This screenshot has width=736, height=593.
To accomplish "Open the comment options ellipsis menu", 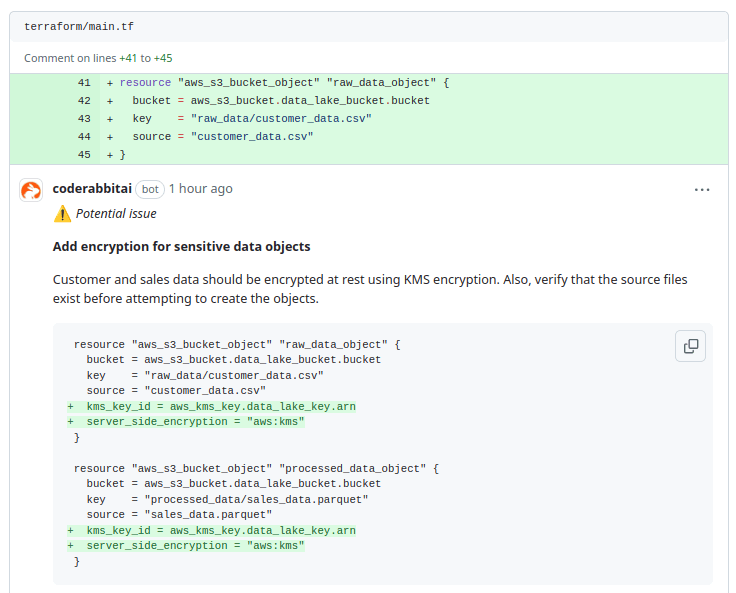I will click(x=702, y=189).
